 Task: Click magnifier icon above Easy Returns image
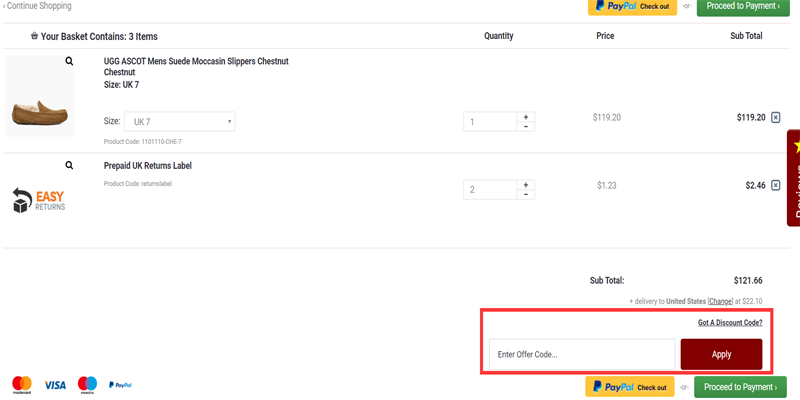(x=69, y=165)
